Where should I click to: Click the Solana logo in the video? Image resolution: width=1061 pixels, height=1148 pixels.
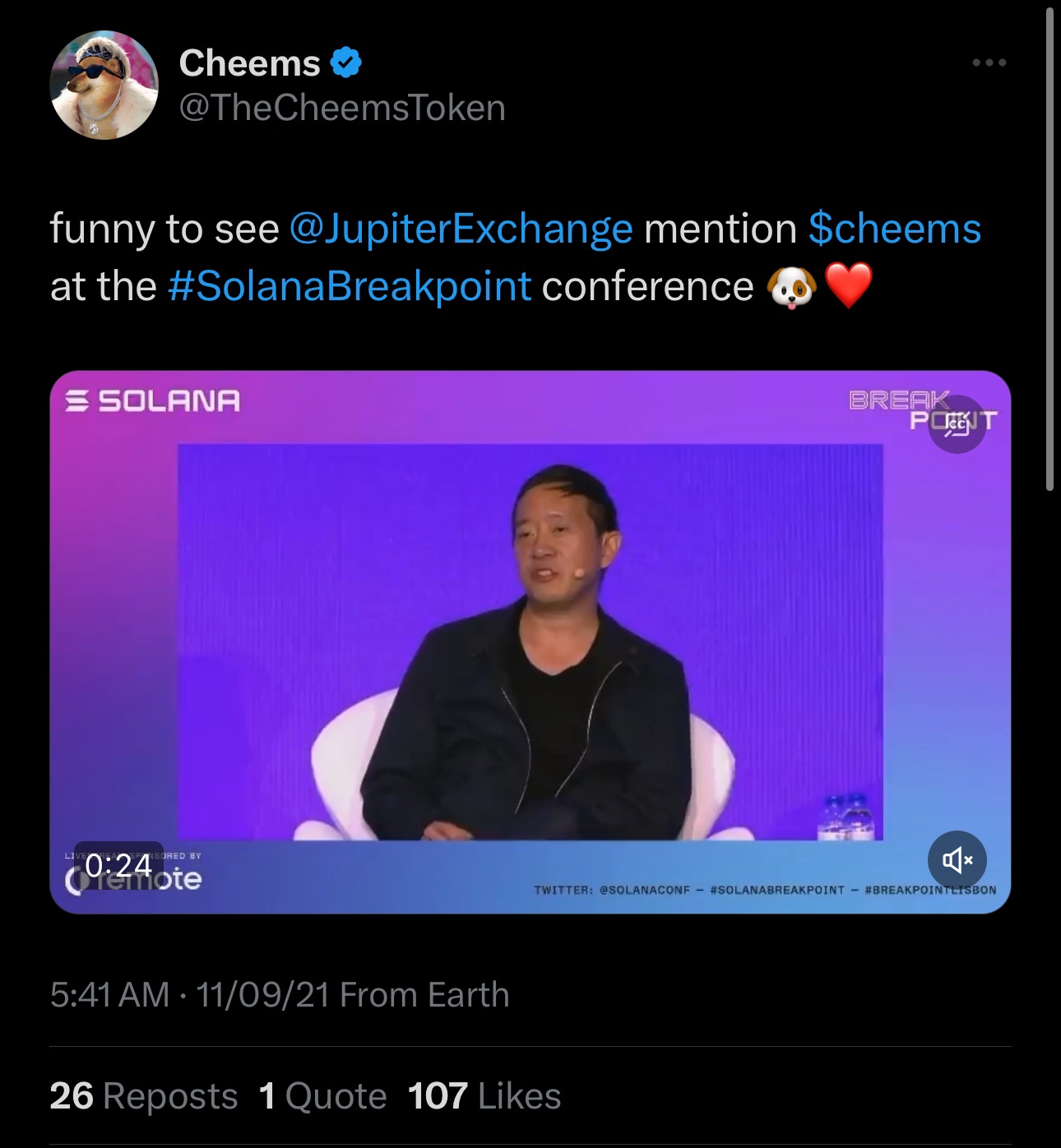coord(152,400)
